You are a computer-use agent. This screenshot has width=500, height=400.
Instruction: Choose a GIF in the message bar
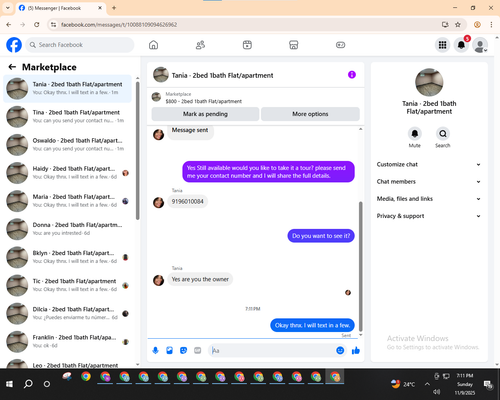coord(198,350)
